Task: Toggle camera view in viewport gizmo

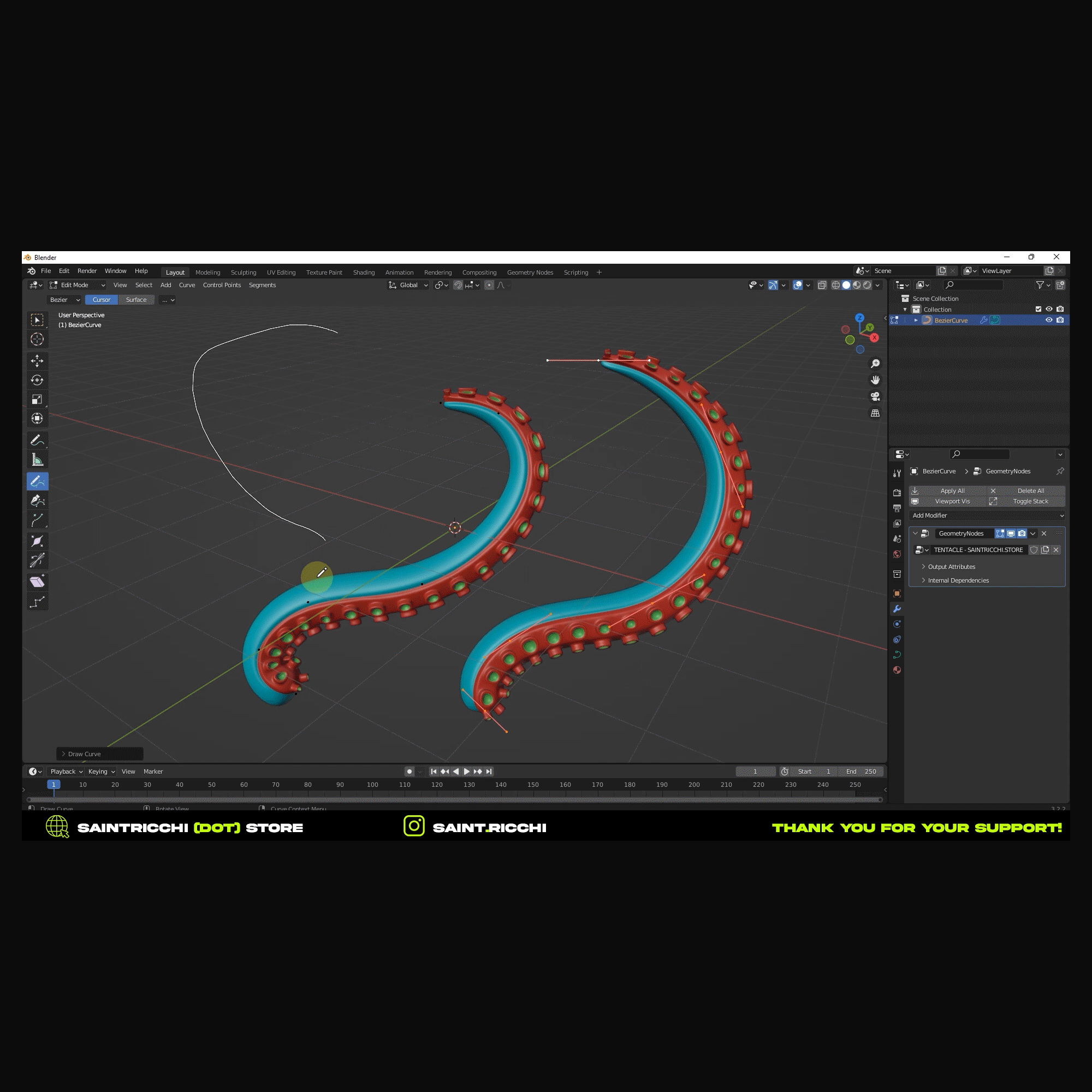Action: click(875, 396)
